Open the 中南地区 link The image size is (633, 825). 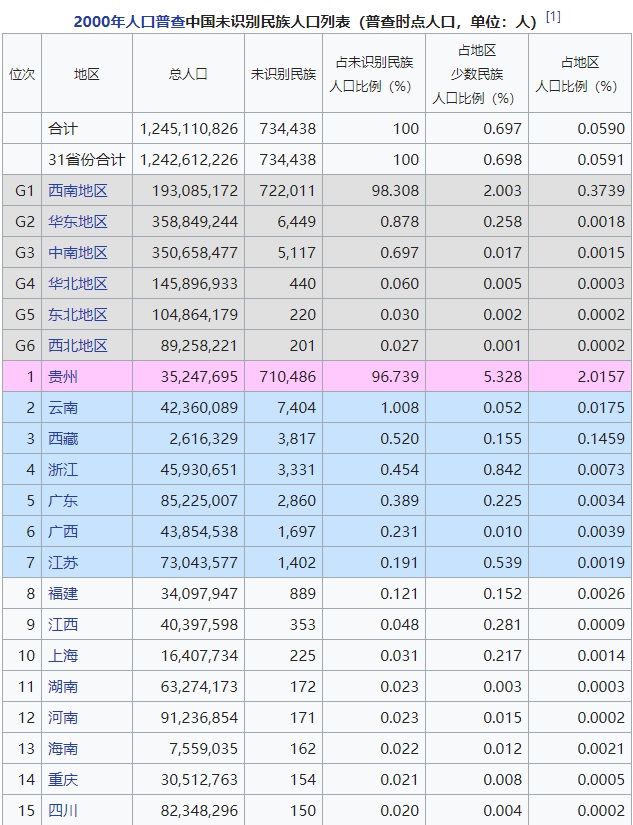click(x=78, y=253)
